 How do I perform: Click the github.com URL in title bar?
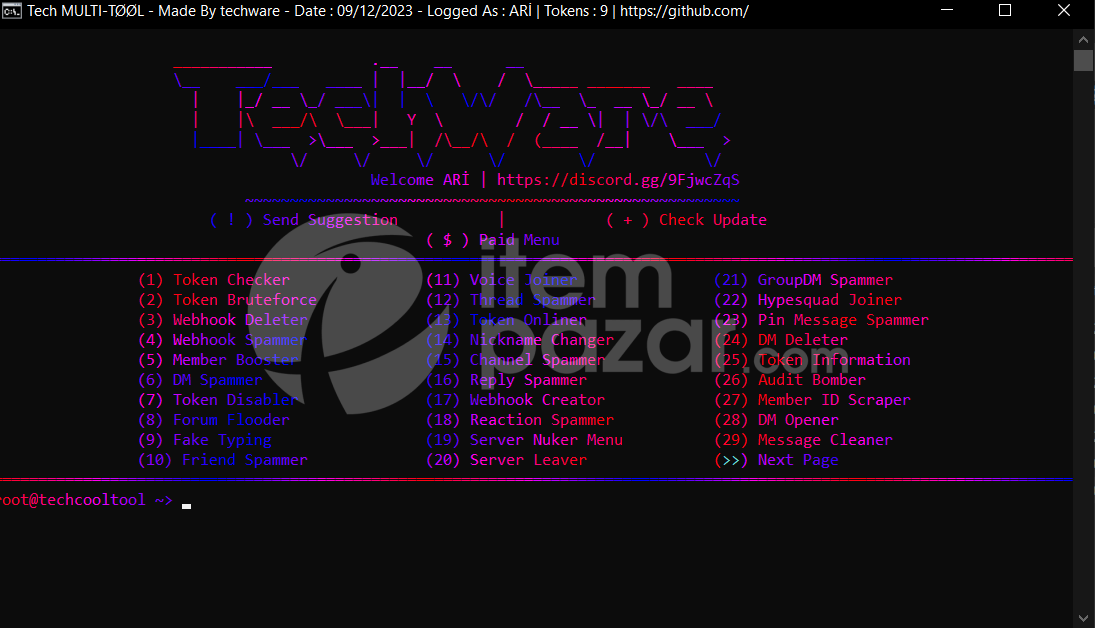click(x=684, y=10)
